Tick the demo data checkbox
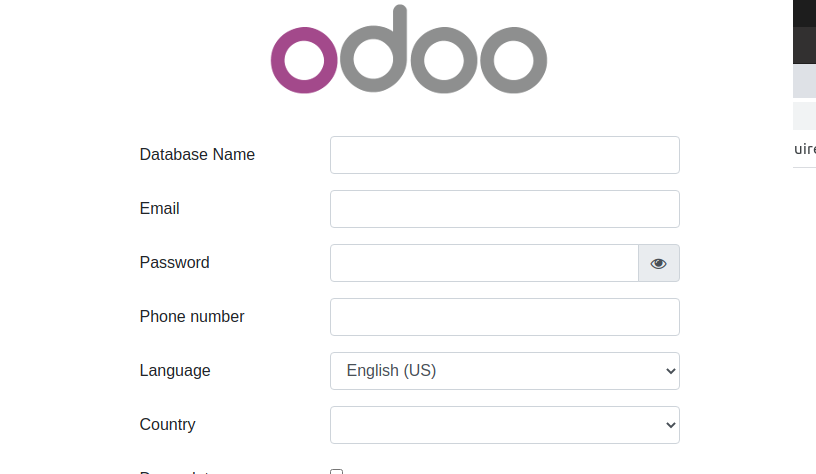 pos(337,472)
